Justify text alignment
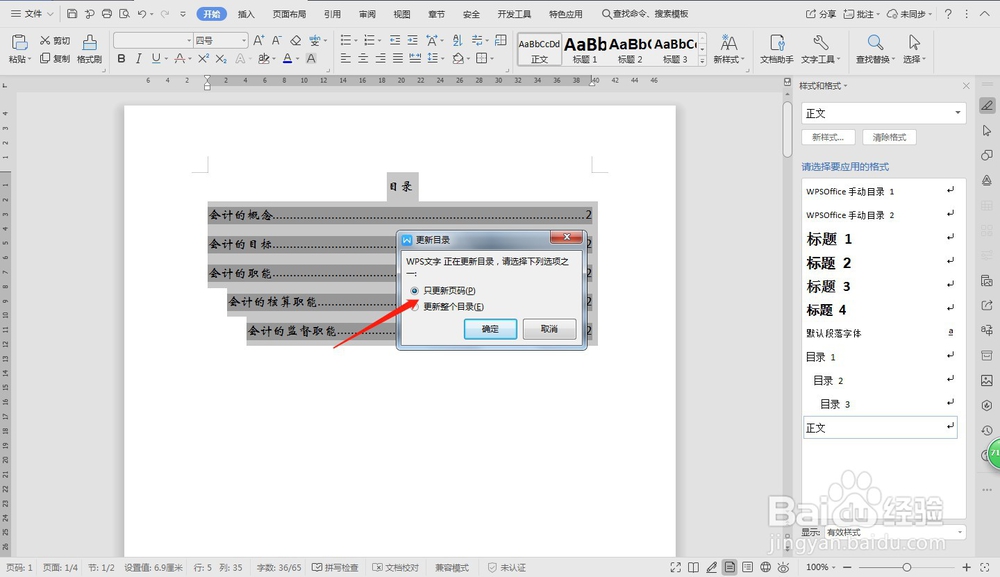1000x577 pixels. click(397, 59)
